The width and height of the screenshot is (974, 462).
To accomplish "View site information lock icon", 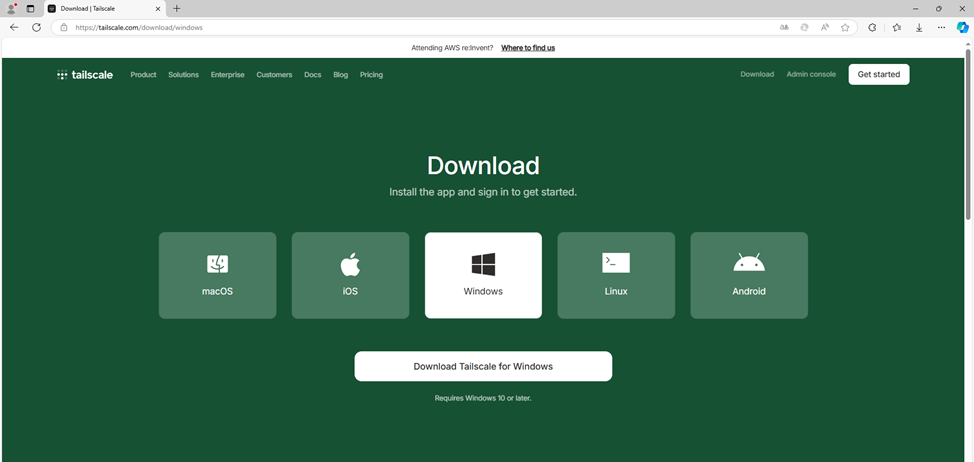I will click(x=63, y=27).
